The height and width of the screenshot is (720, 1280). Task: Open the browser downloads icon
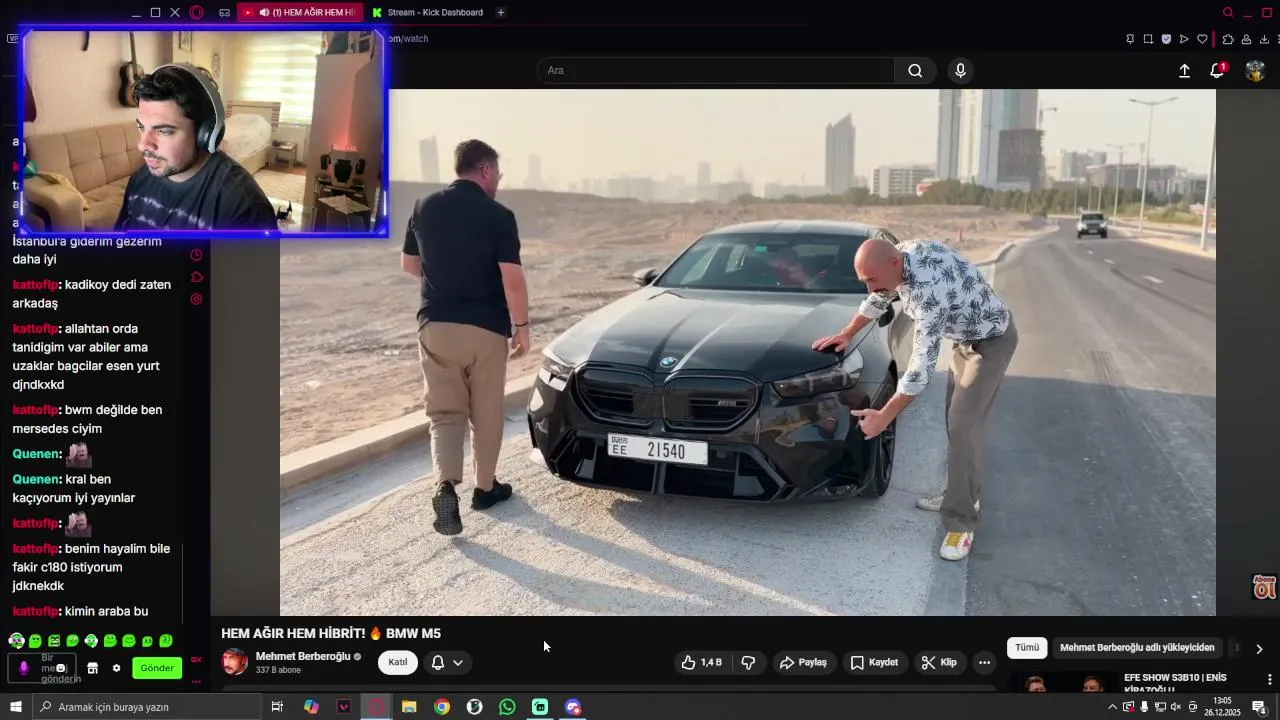pyautogui.click(x=1264, y=39)
